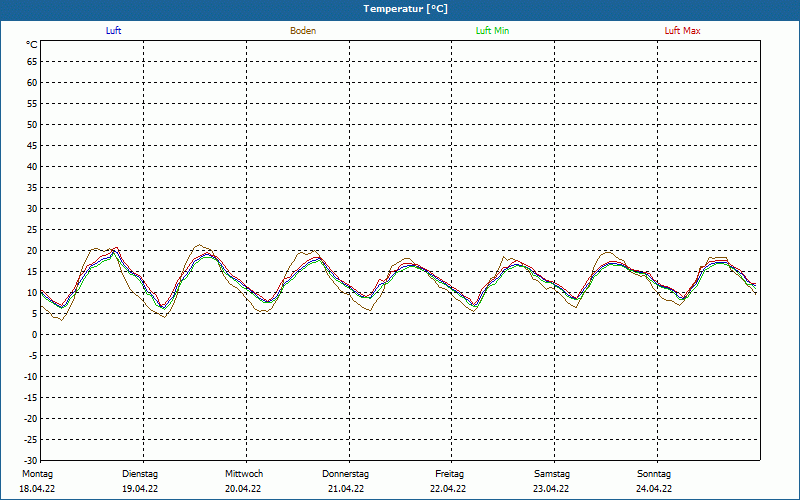Click the date 20.04.22
This screenshot has width=800, height=500.
(x=243, y=489)
